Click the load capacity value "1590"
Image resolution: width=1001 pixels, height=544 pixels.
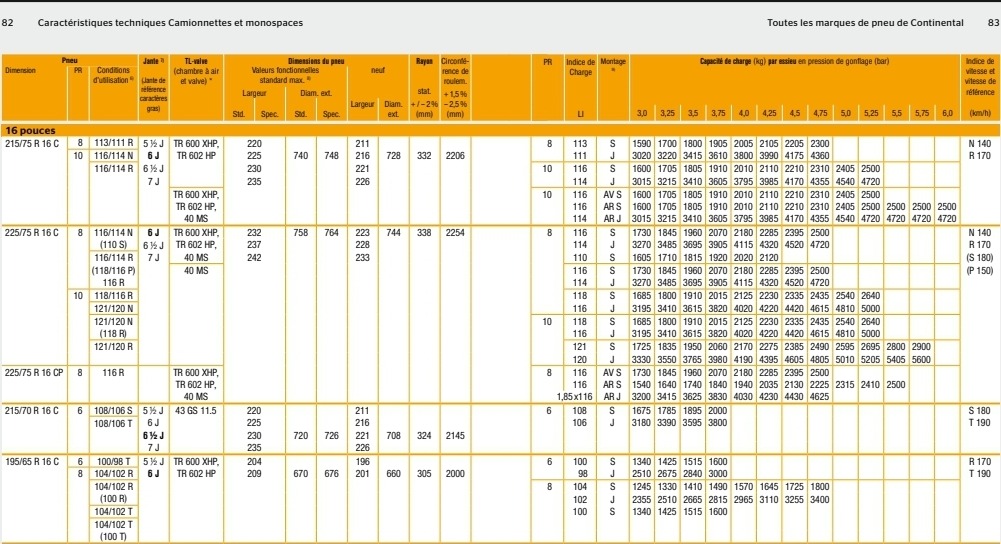(x=642, y=144)
